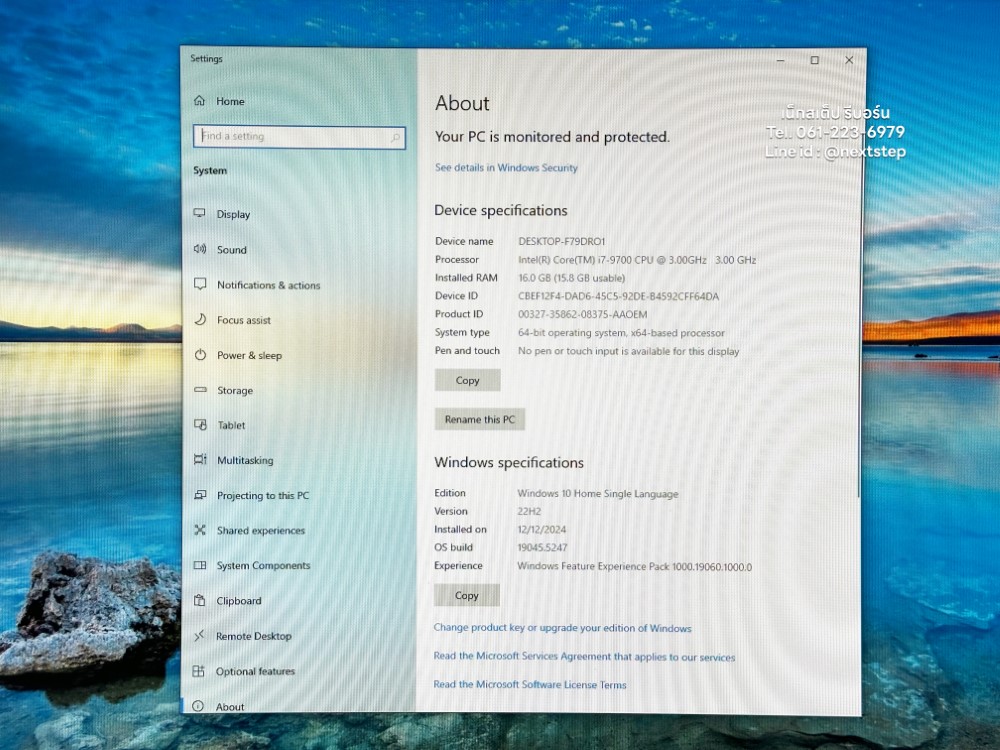The width and height of the screenshot is (1000, 750).
Task: Click the Clipboard icon in sidebar
Action: 199,601
